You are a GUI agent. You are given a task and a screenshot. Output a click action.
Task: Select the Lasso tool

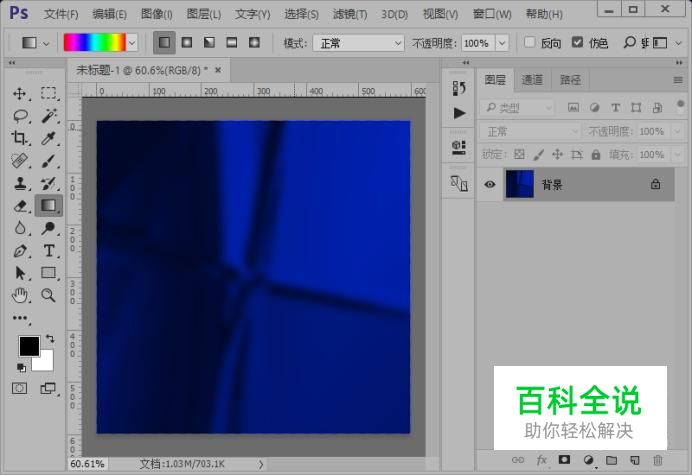point(20,116)
